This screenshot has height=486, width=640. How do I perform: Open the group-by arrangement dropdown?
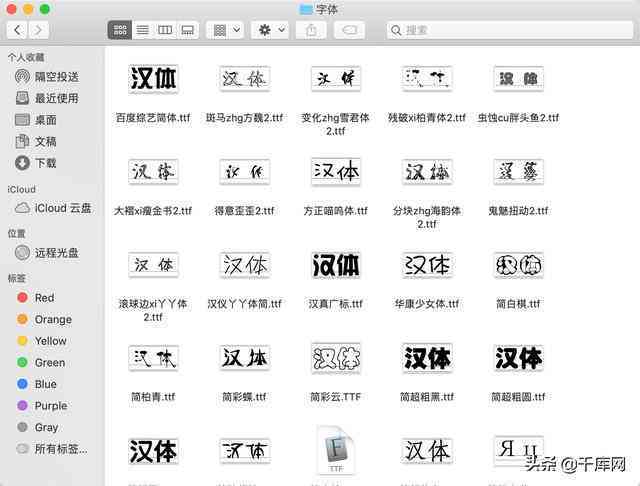(x=226, y=30)
